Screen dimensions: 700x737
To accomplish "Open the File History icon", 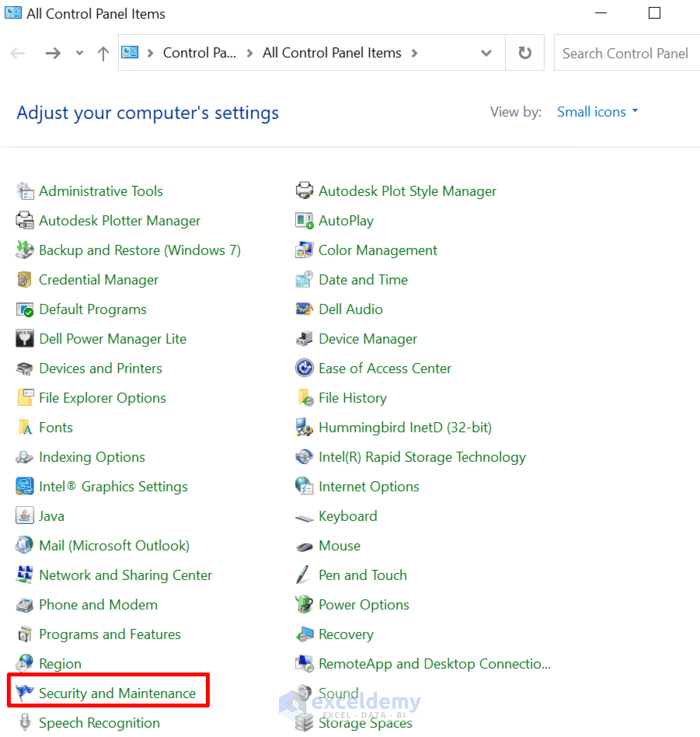I will point(305,398).
